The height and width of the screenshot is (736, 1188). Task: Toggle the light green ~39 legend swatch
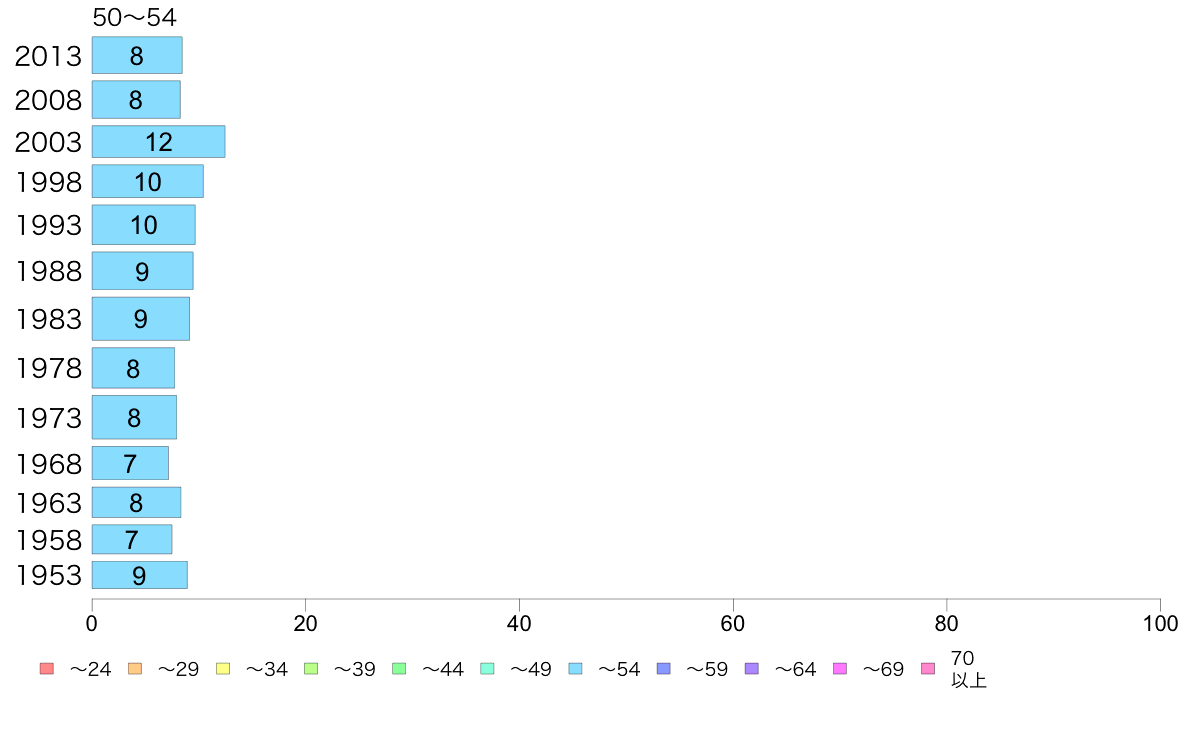point(311,669)
